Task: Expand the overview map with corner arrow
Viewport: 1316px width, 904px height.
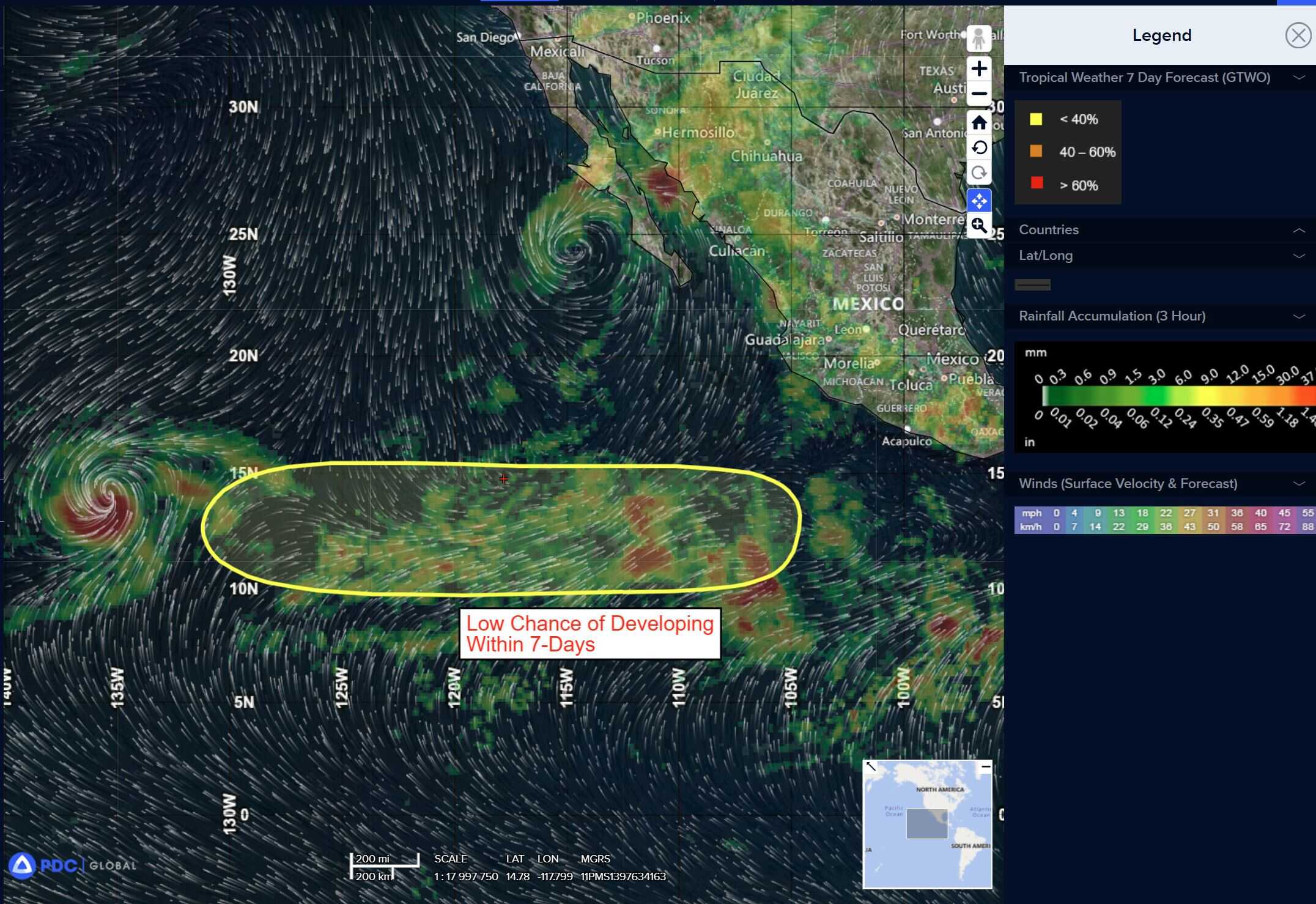Action: coord(871,766)
